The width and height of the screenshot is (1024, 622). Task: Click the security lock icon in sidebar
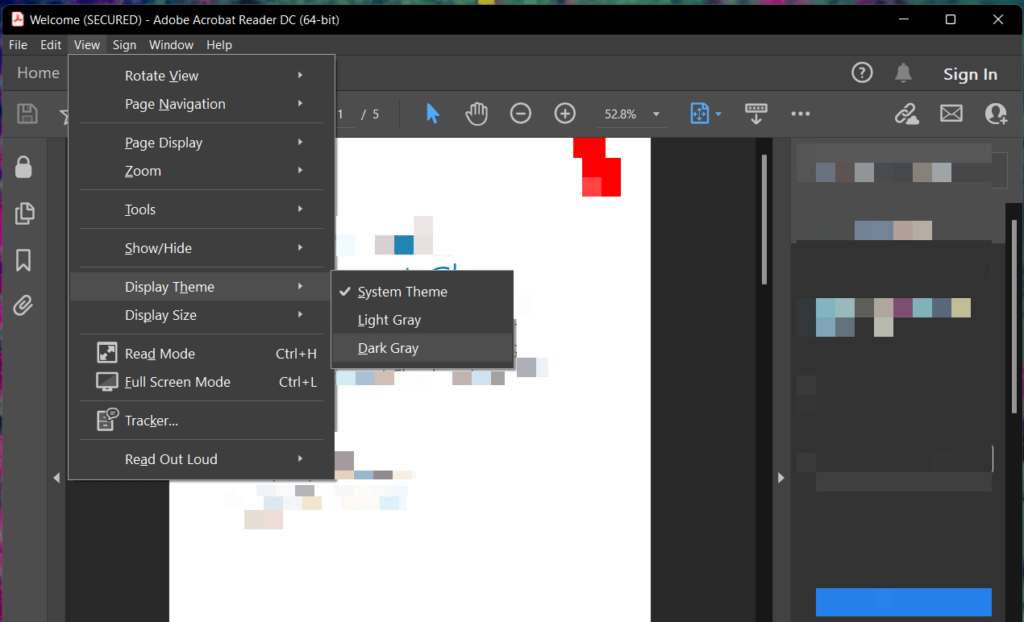[23, 167]
